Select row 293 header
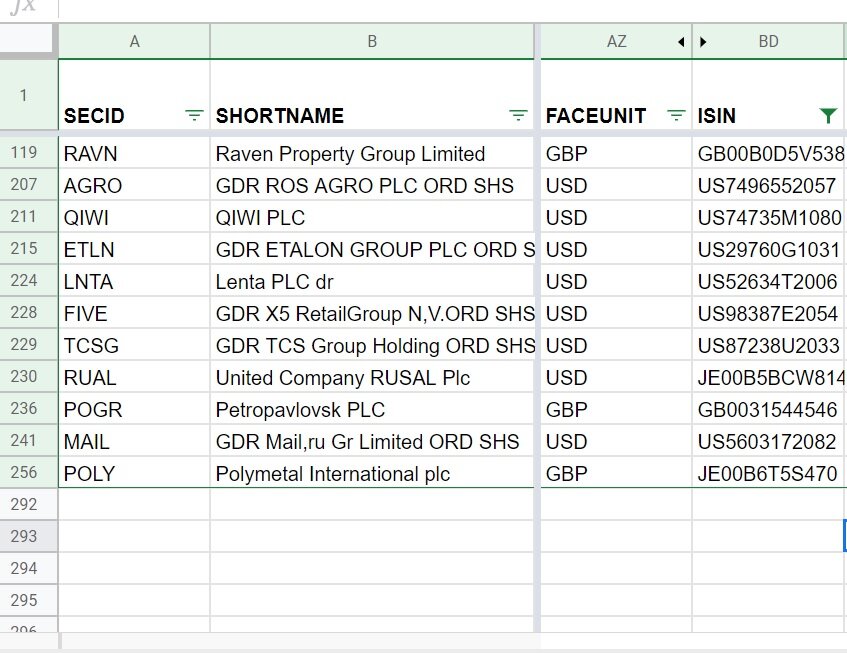This screenshot has height=653, width=847. [x=29, y=536]
